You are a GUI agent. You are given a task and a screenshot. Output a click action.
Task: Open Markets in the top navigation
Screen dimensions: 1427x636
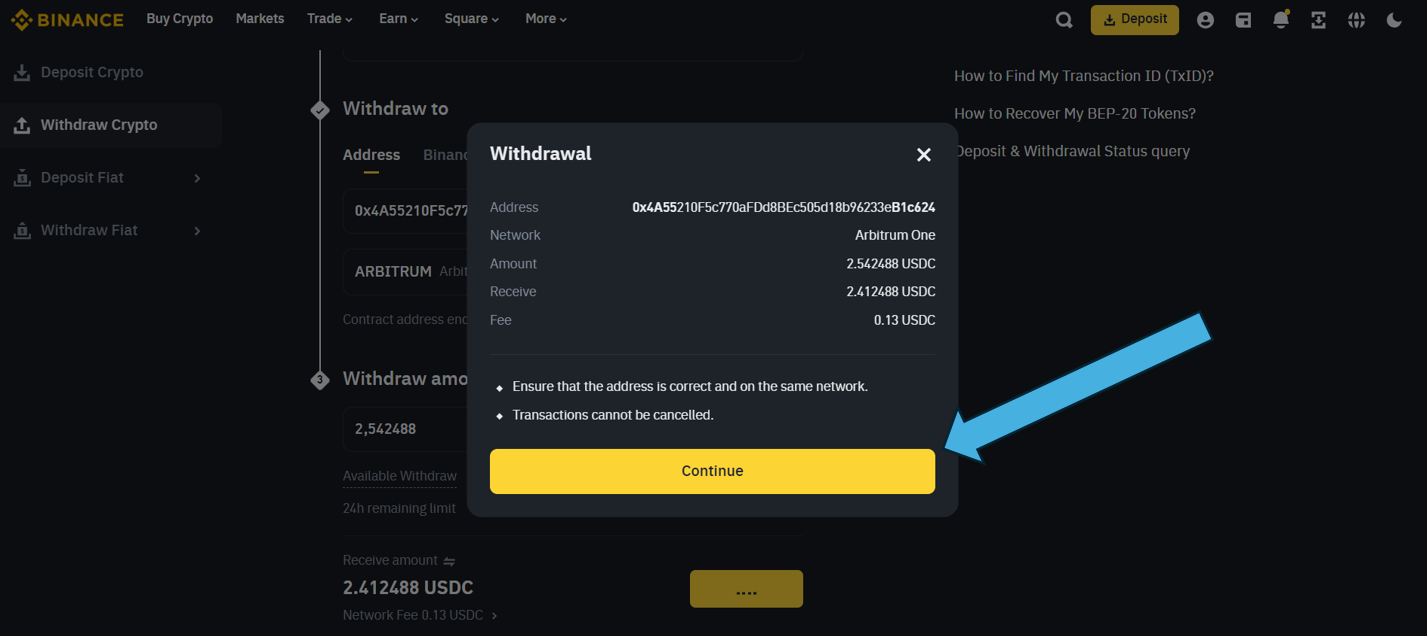260,19
